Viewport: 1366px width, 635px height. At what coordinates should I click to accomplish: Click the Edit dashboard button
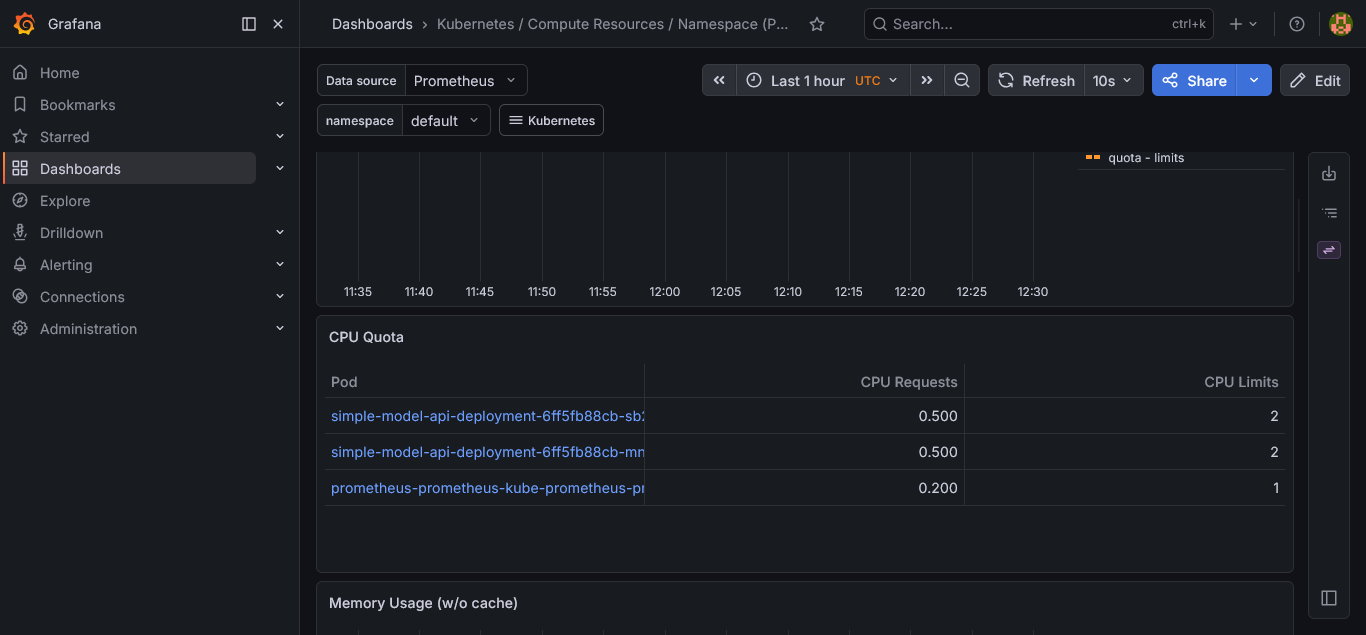1315,81
